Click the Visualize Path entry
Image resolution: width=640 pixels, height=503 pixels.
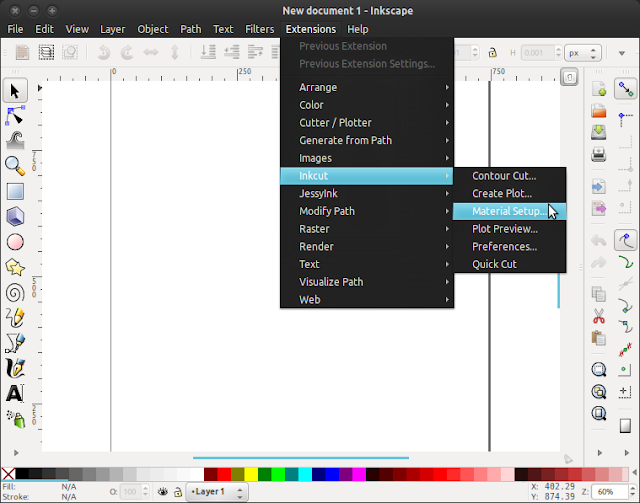(367, 282)
